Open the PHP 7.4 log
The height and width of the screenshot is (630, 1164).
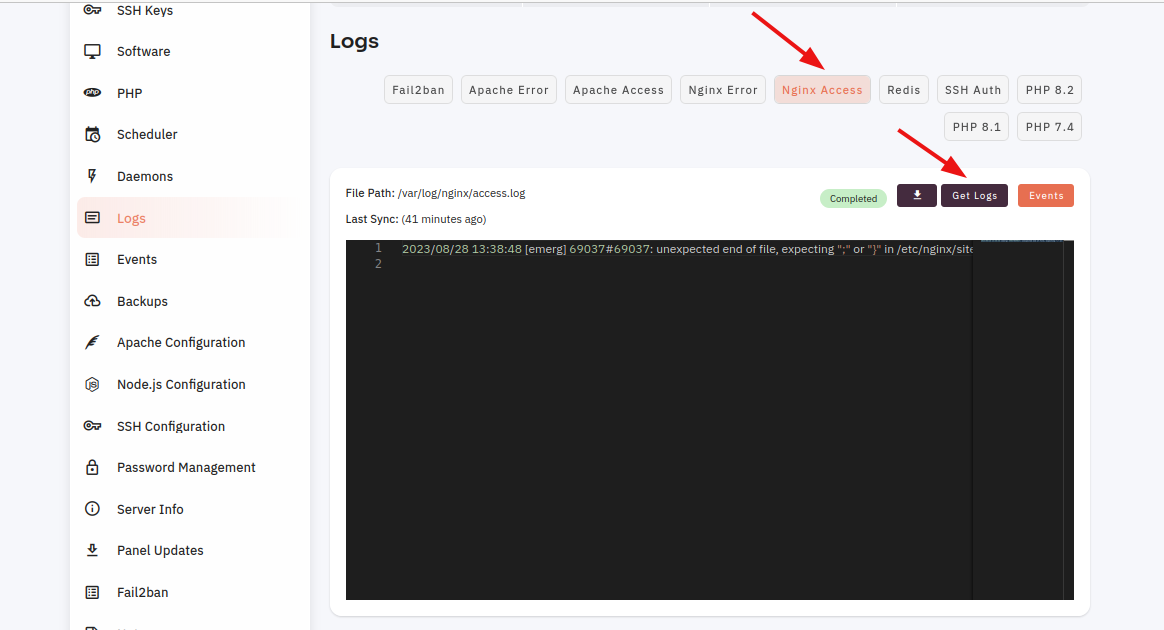(1049, 127)
